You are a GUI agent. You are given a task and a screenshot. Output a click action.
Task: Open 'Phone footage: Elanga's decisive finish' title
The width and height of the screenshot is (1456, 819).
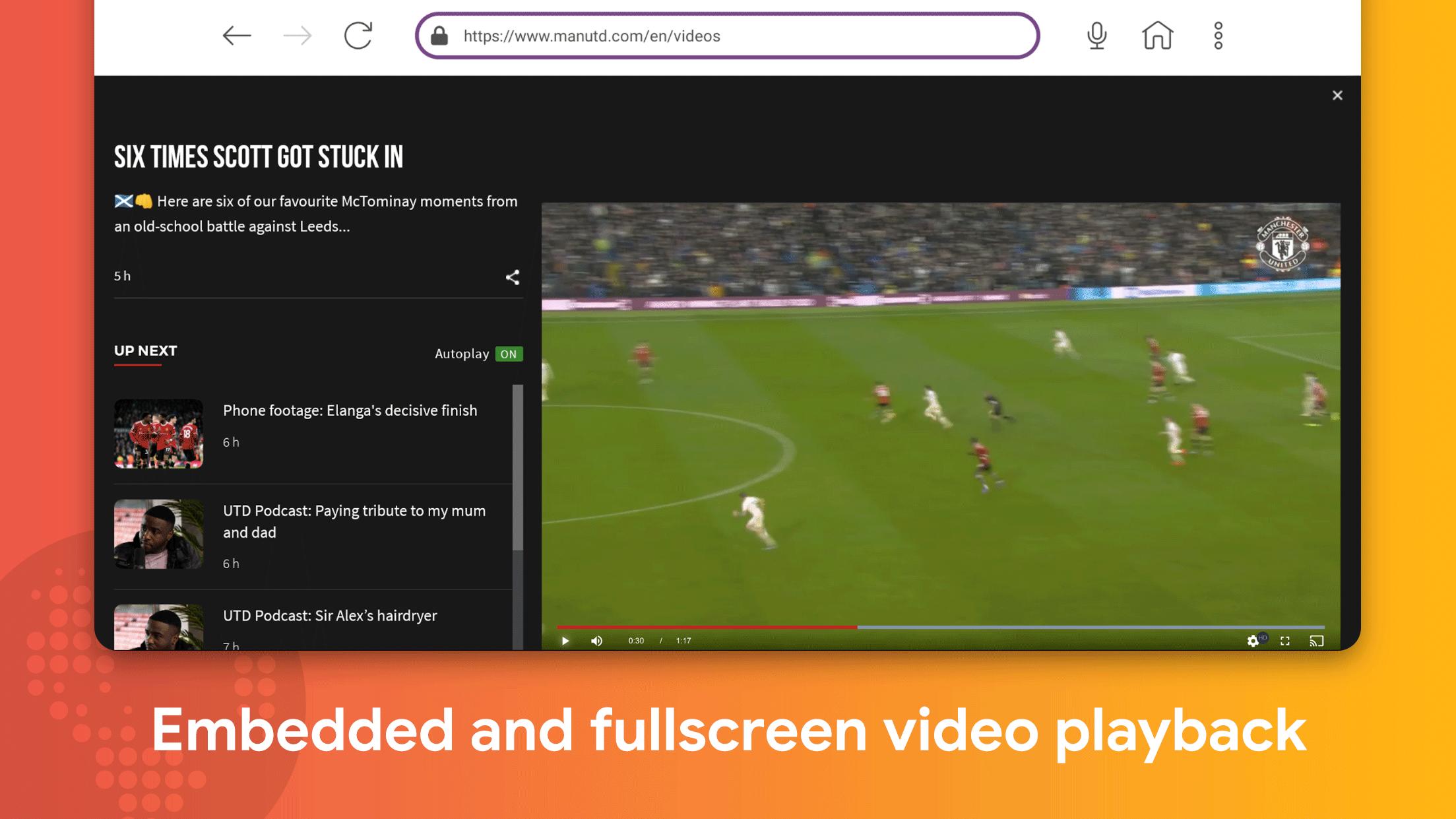[350, 410]
